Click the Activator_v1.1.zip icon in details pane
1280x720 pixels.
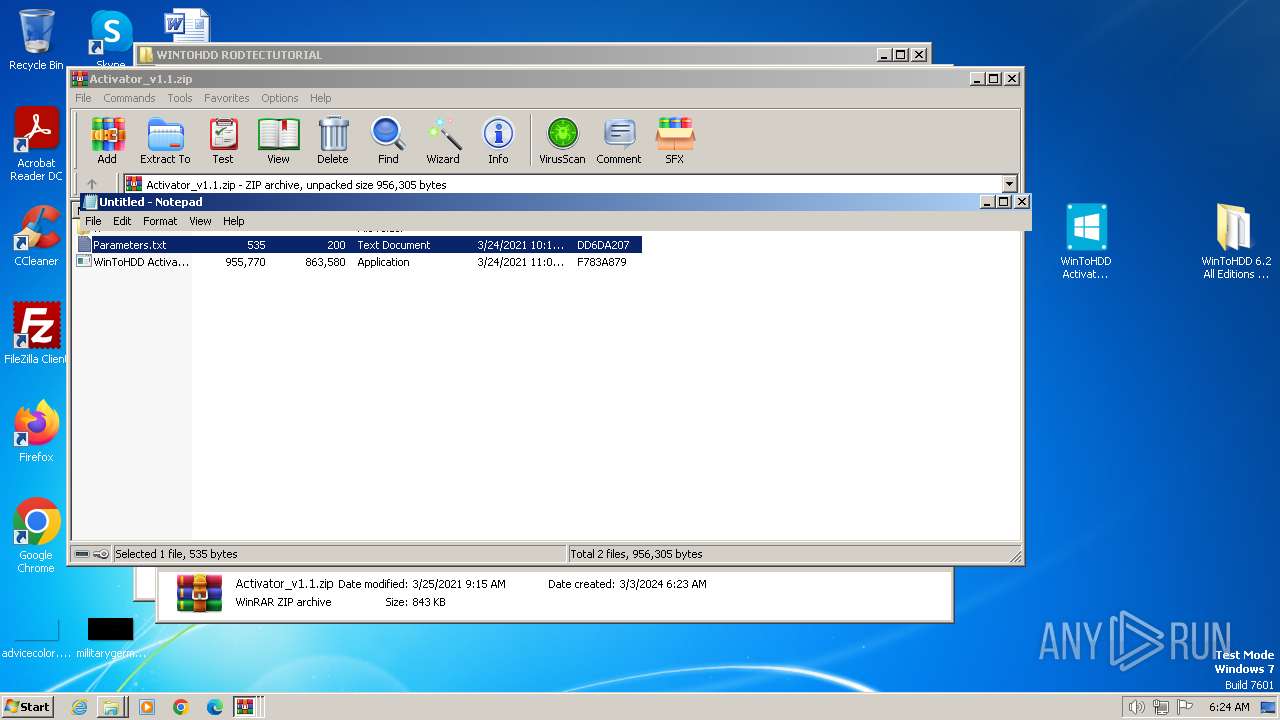pos(199,592)
